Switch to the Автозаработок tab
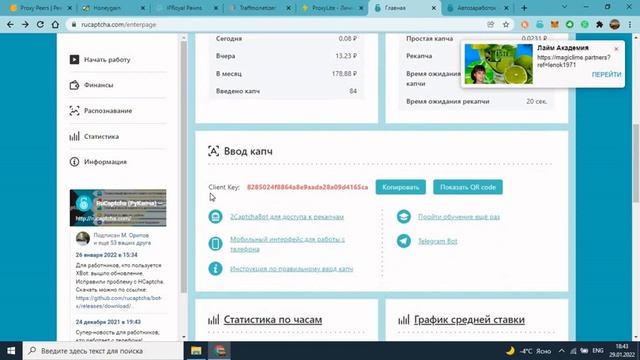 (x=477, y=8)
